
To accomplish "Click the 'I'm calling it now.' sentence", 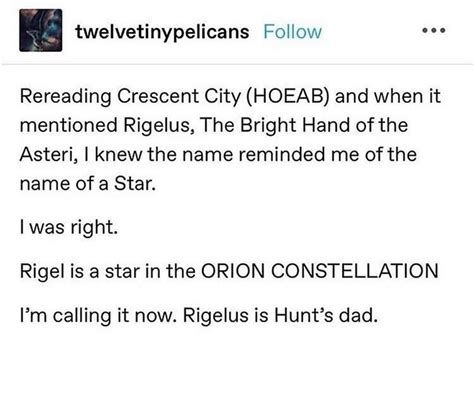I will tap(98, 315).
